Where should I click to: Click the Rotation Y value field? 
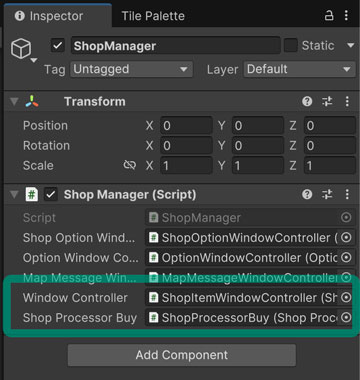[258, 146]
